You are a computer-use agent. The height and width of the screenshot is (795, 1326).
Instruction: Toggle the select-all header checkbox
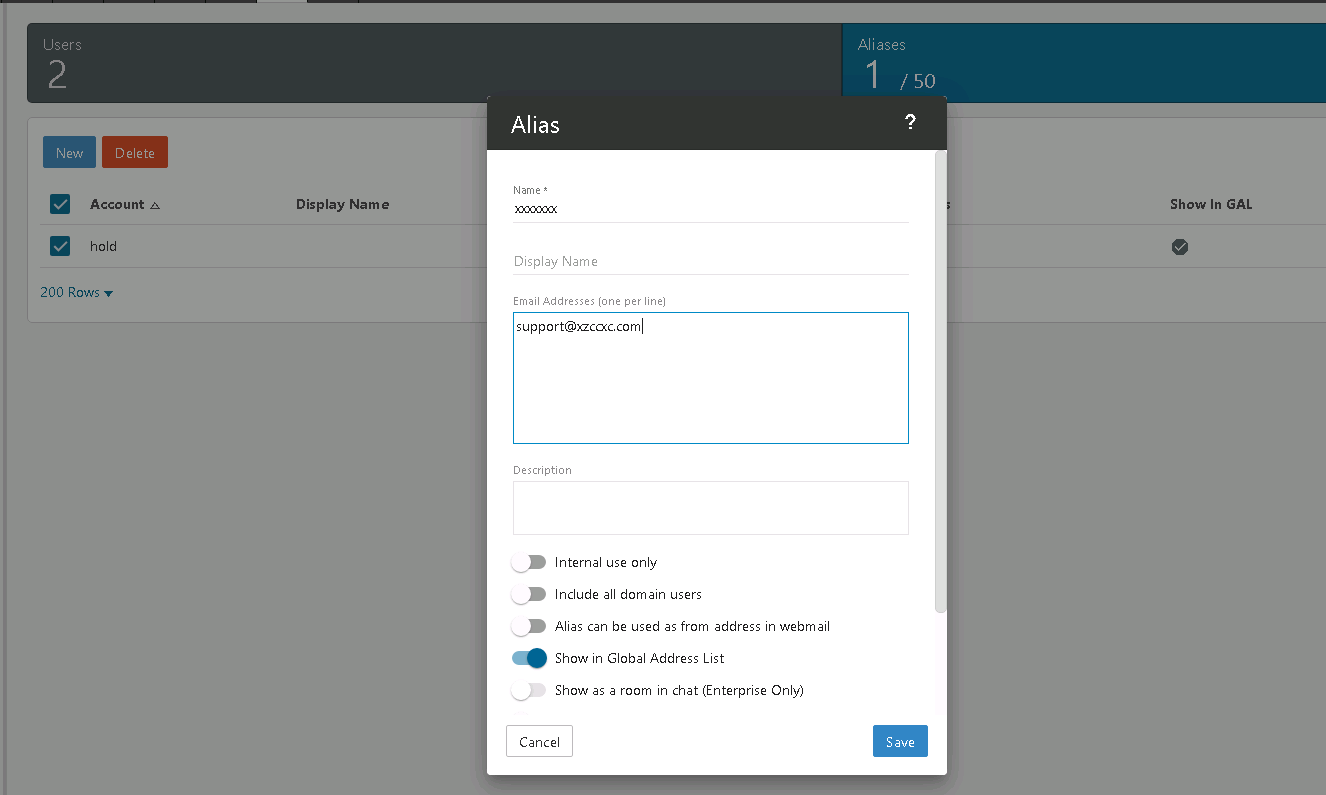[60, 204]
